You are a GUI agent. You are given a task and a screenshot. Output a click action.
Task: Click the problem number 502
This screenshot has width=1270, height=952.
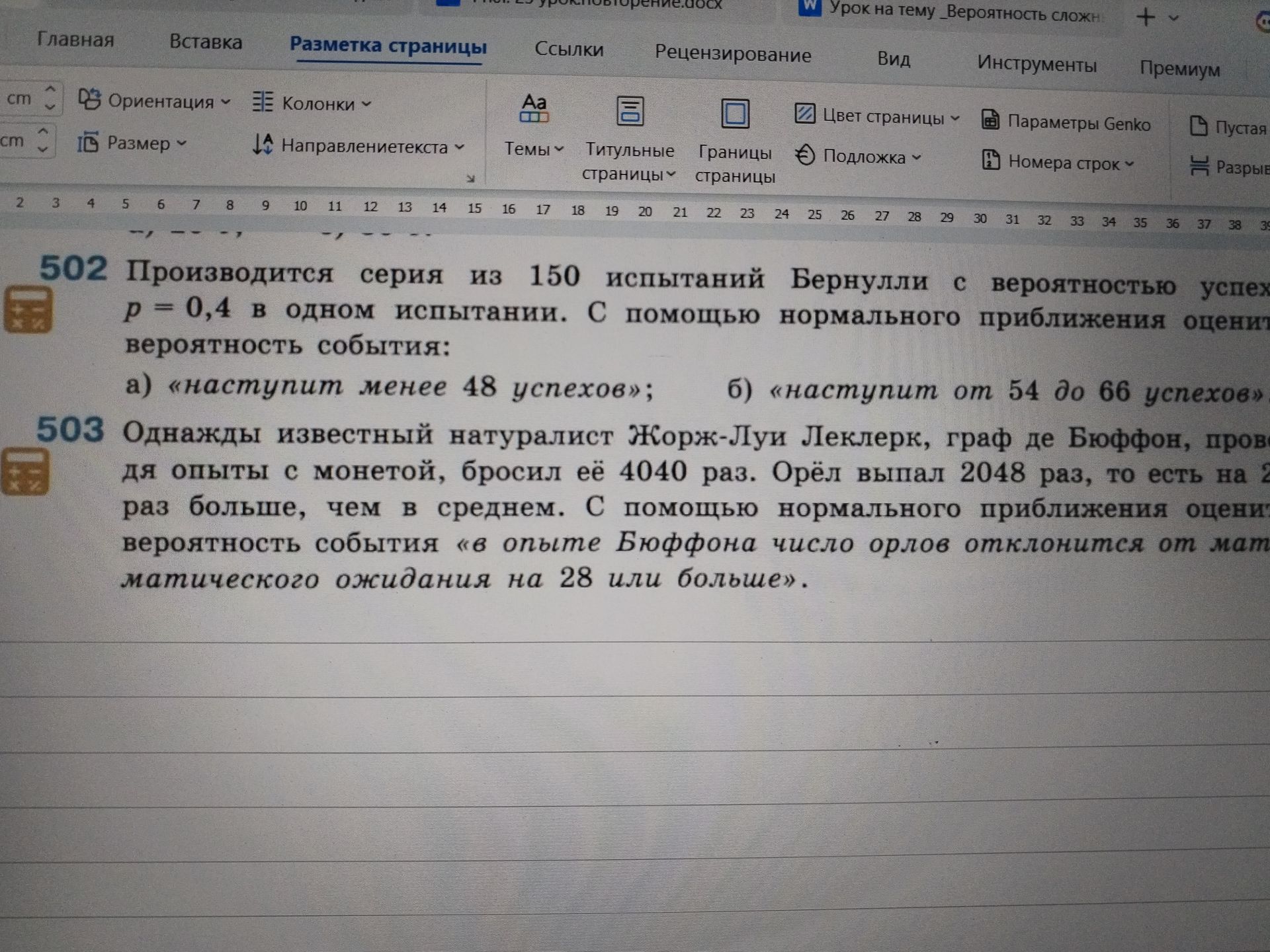click(x=73, y=268)
